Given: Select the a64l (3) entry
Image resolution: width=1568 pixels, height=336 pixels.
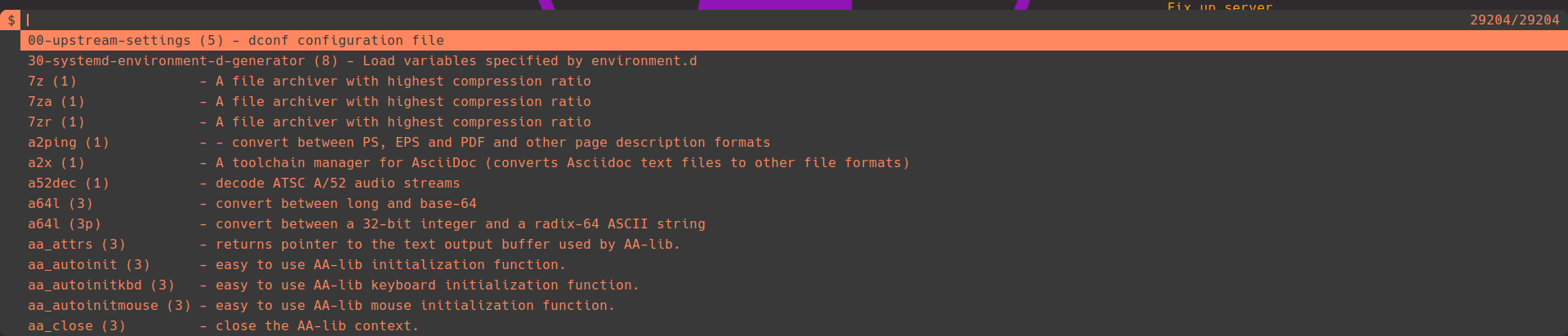Looking at the screenshot, I should click(252, 204).
